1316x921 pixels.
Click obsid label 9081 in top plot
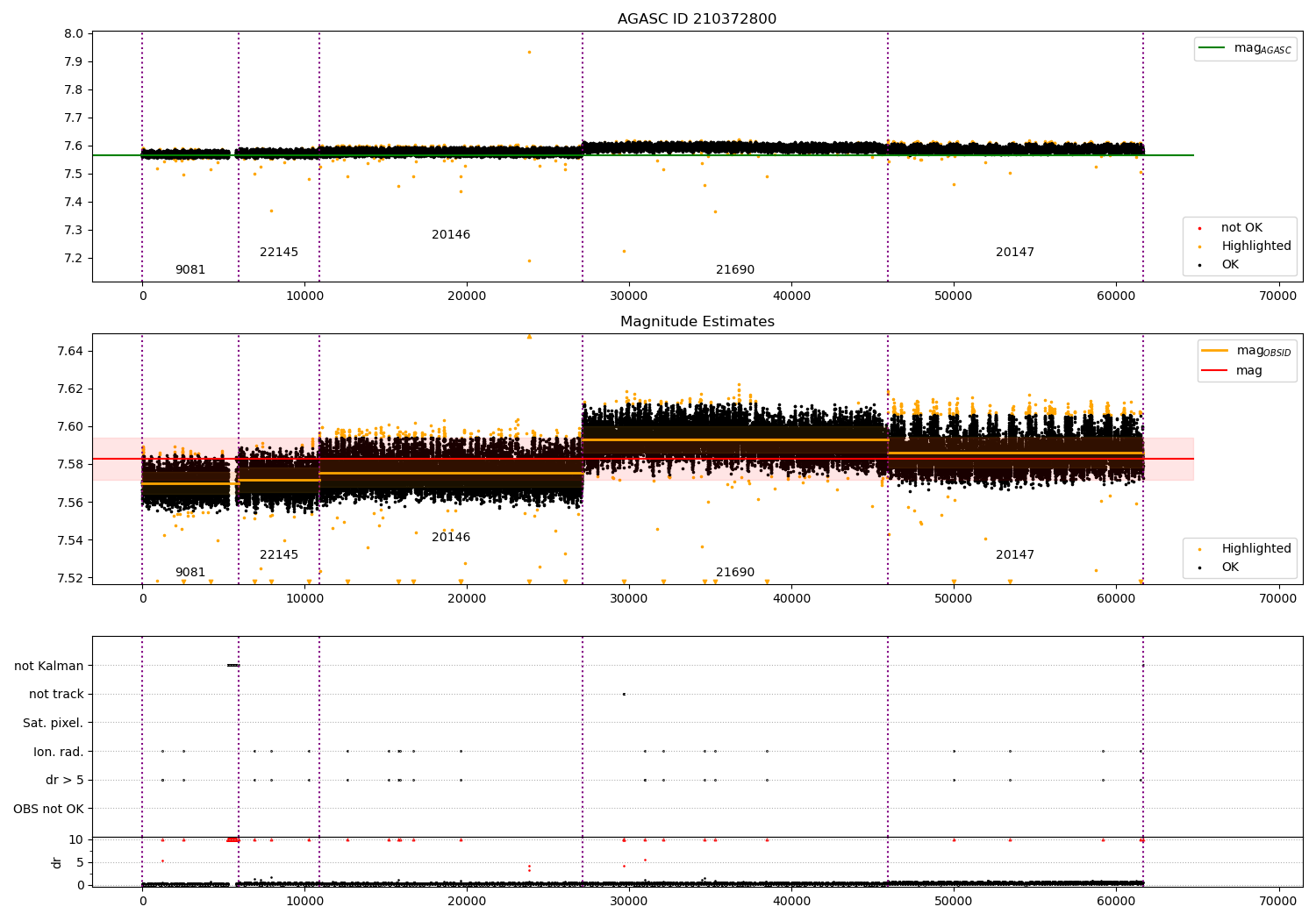[190, 270]
